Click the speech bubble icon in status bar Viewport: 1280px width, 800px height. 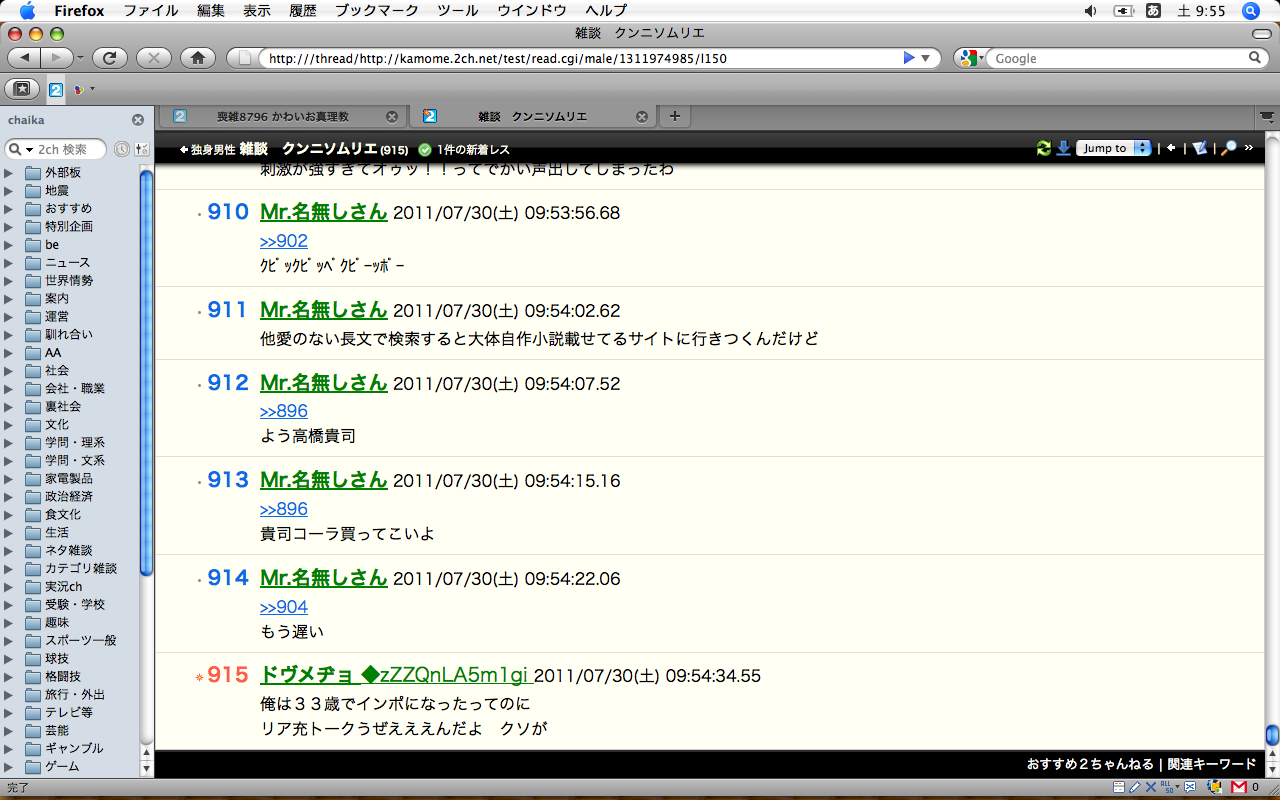coord(1191,788)
